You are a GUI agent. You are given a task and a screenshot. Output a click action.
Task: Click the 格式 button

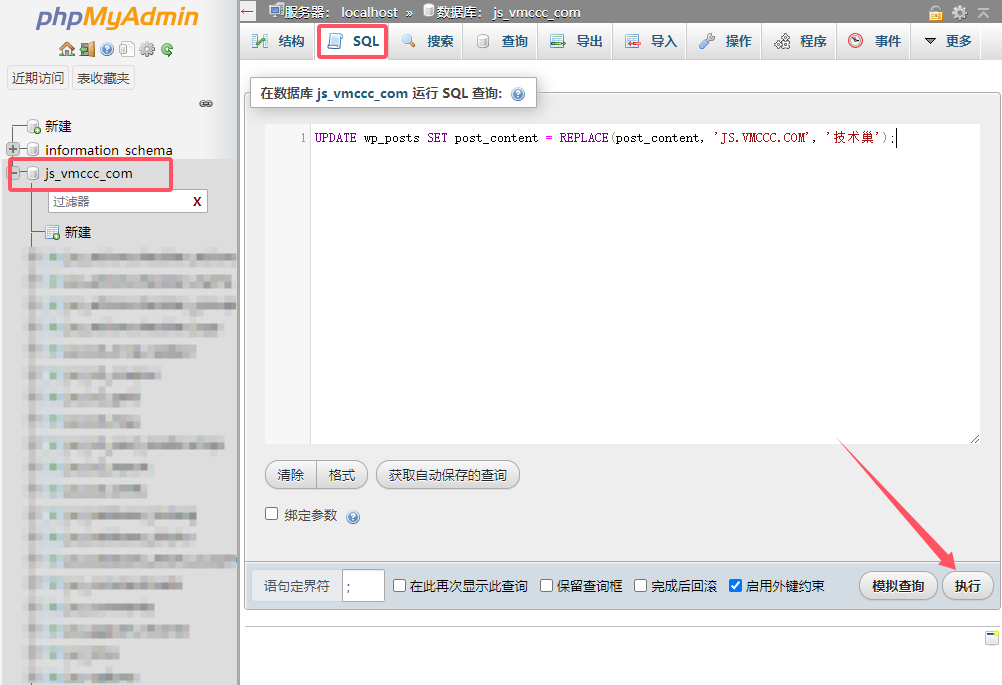(342, 475)
